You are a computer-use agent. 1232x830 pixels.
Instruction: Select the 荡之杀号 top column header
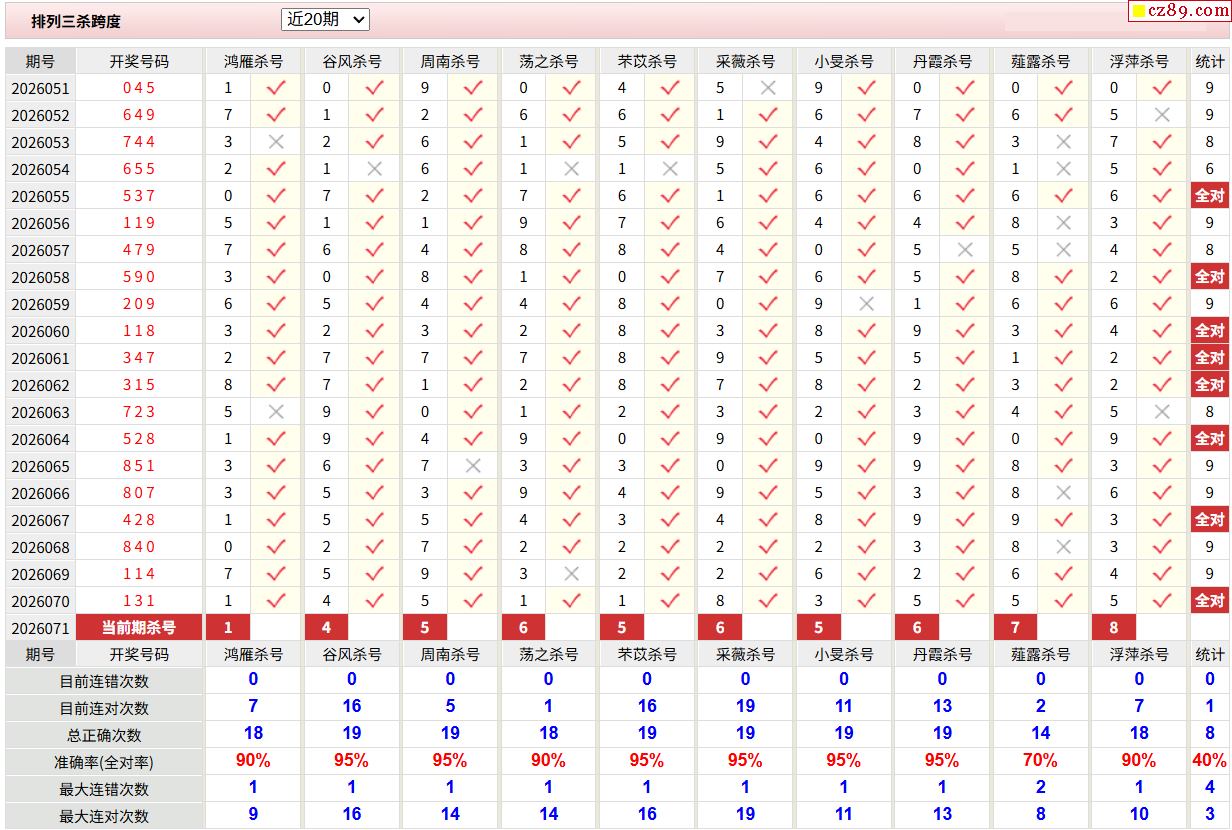coord(549,61)
